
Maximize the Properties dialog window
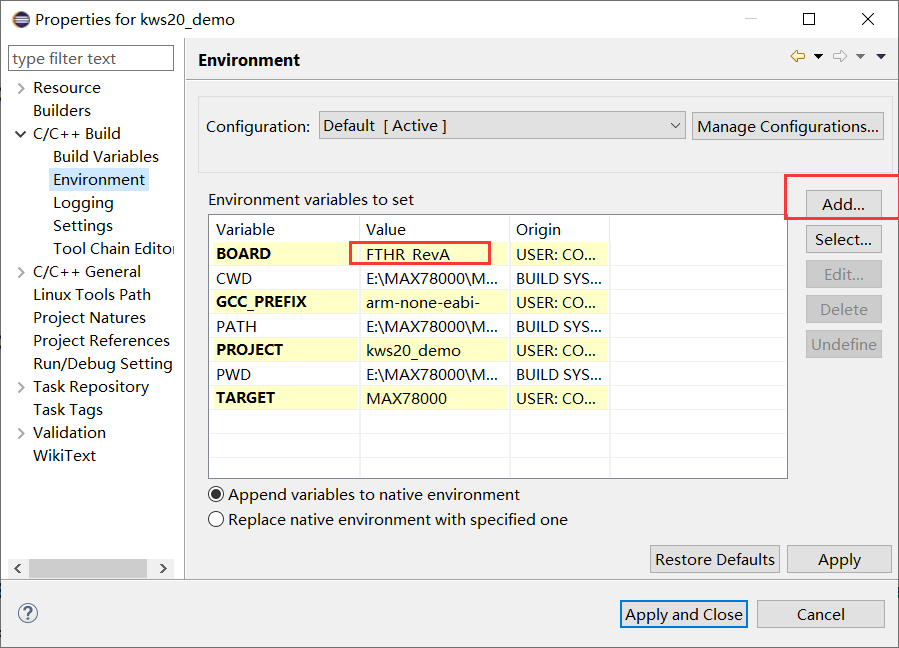click(809, 19)
